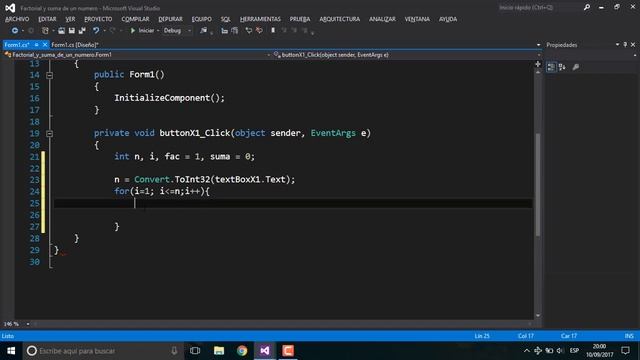This screenshot has height=360, width=640.
Task: Open the member dropdown buttonX1_Click
Action: [406, 55]
